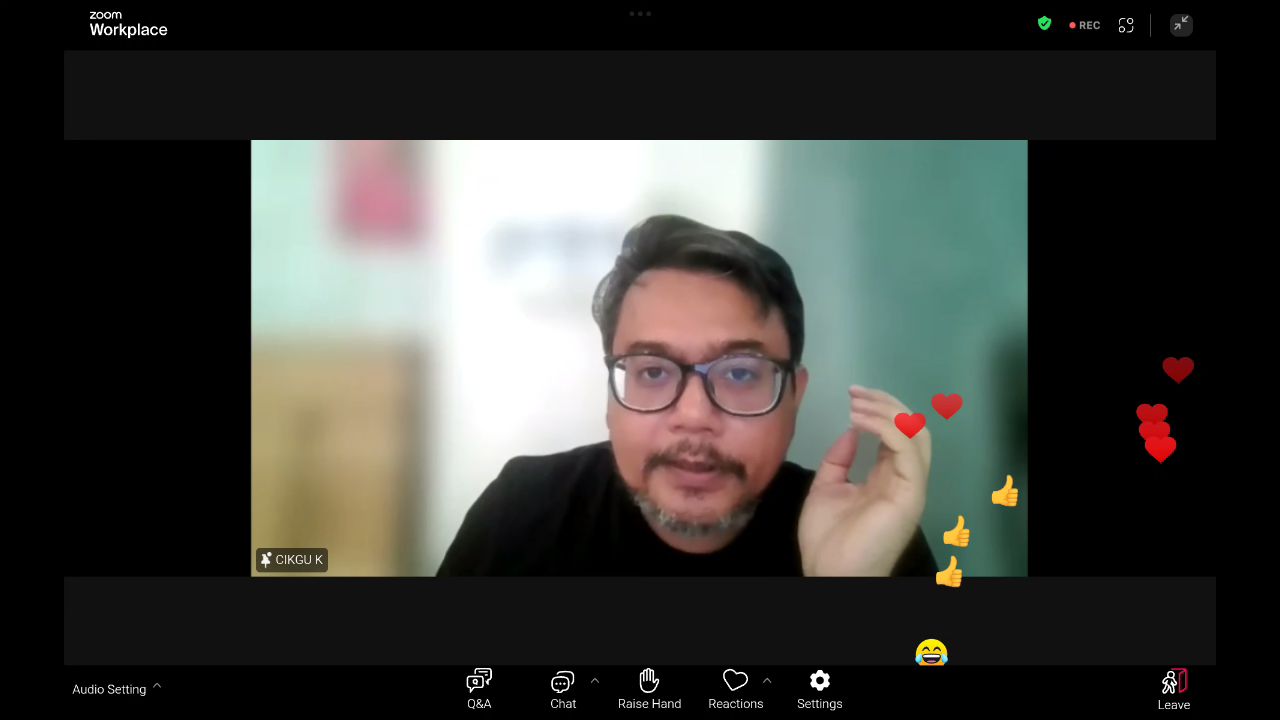Open Settings gear icon
The width and height of the screenshot is (1280, 720).
819,681
